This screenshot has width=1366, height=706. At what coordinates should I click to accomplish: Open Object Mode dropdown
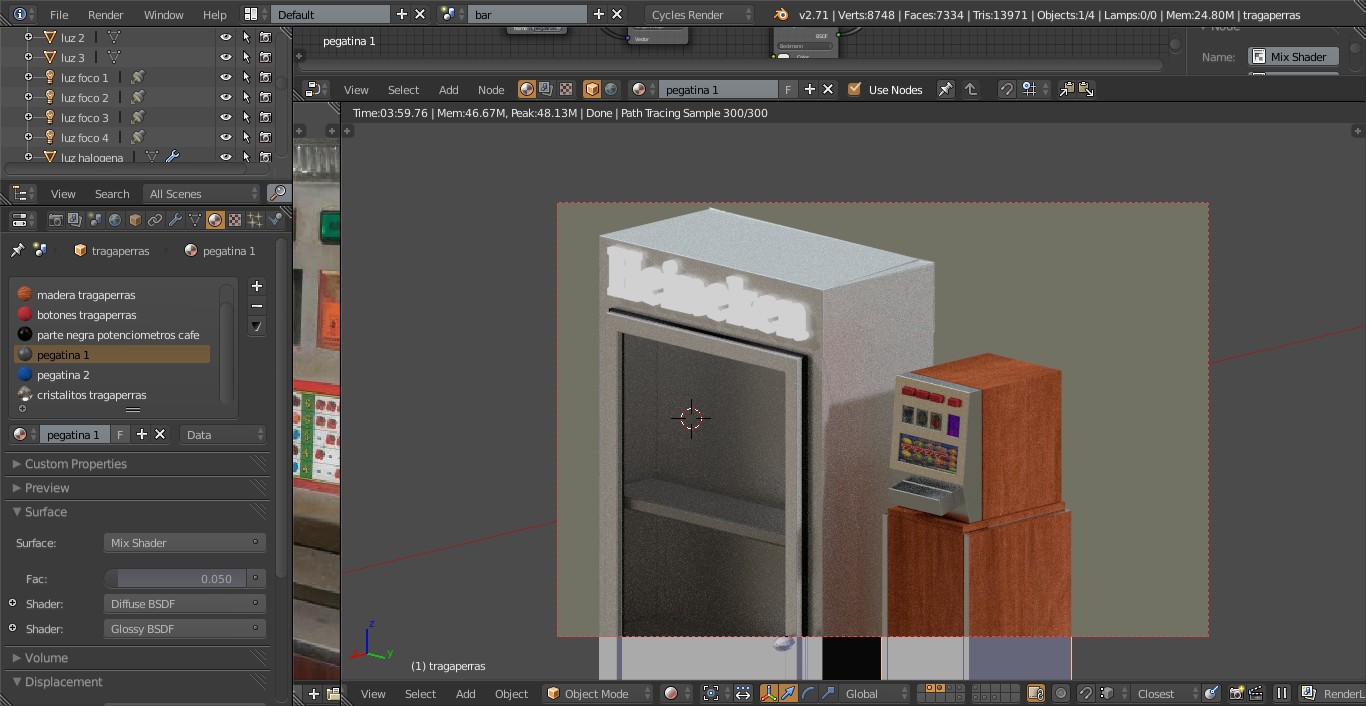click(x=599, y=693)
